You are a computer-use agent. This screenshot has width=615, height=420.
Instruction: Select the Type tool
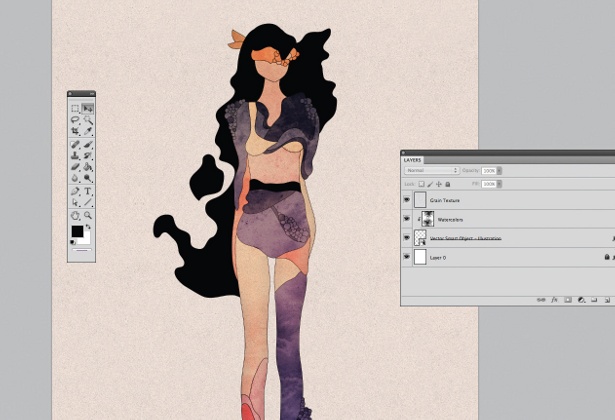tap(88, 191)
